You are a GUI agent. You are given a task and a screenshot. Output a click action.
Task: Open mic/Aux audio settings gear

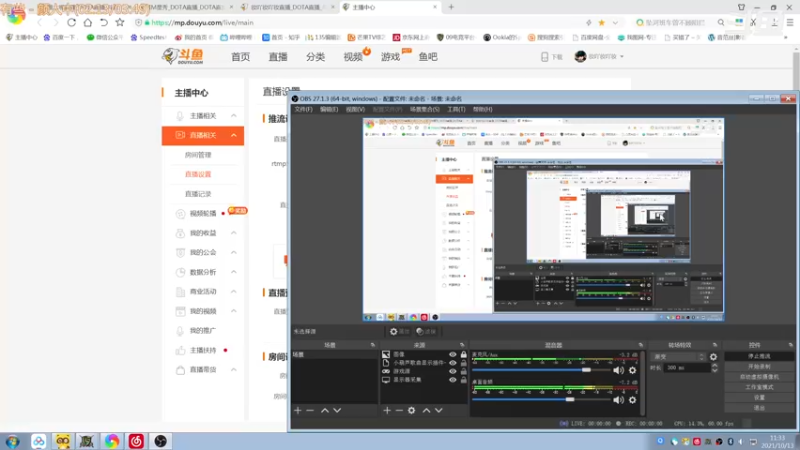[x=633, y=370]
